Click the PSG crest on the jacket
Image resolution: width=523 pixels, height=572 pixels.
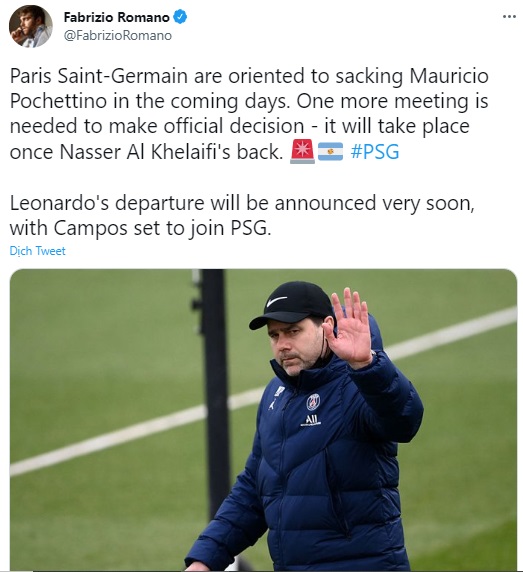pos(313,402)
